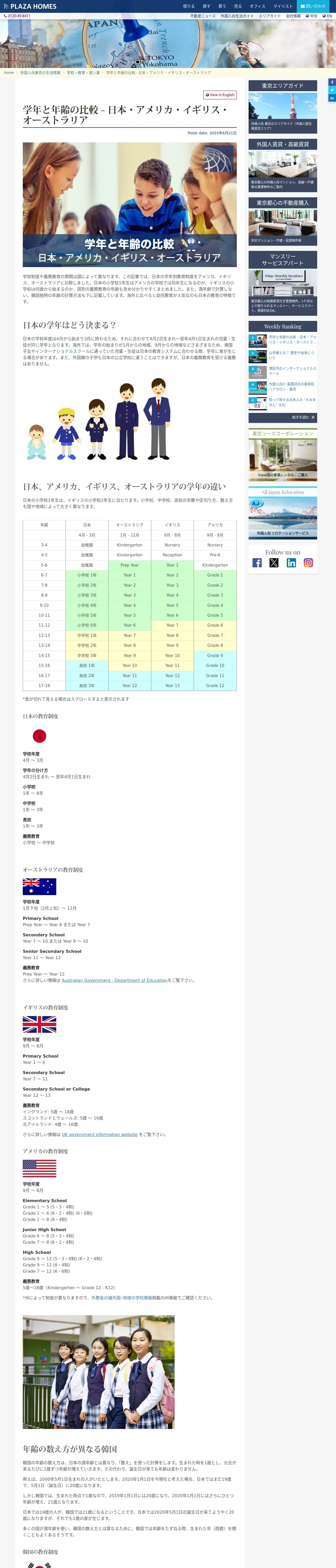Viewport: 336px width, 1568px height.
Task: Select the オーストラリア column header in the table
Action: click(129, 525)
